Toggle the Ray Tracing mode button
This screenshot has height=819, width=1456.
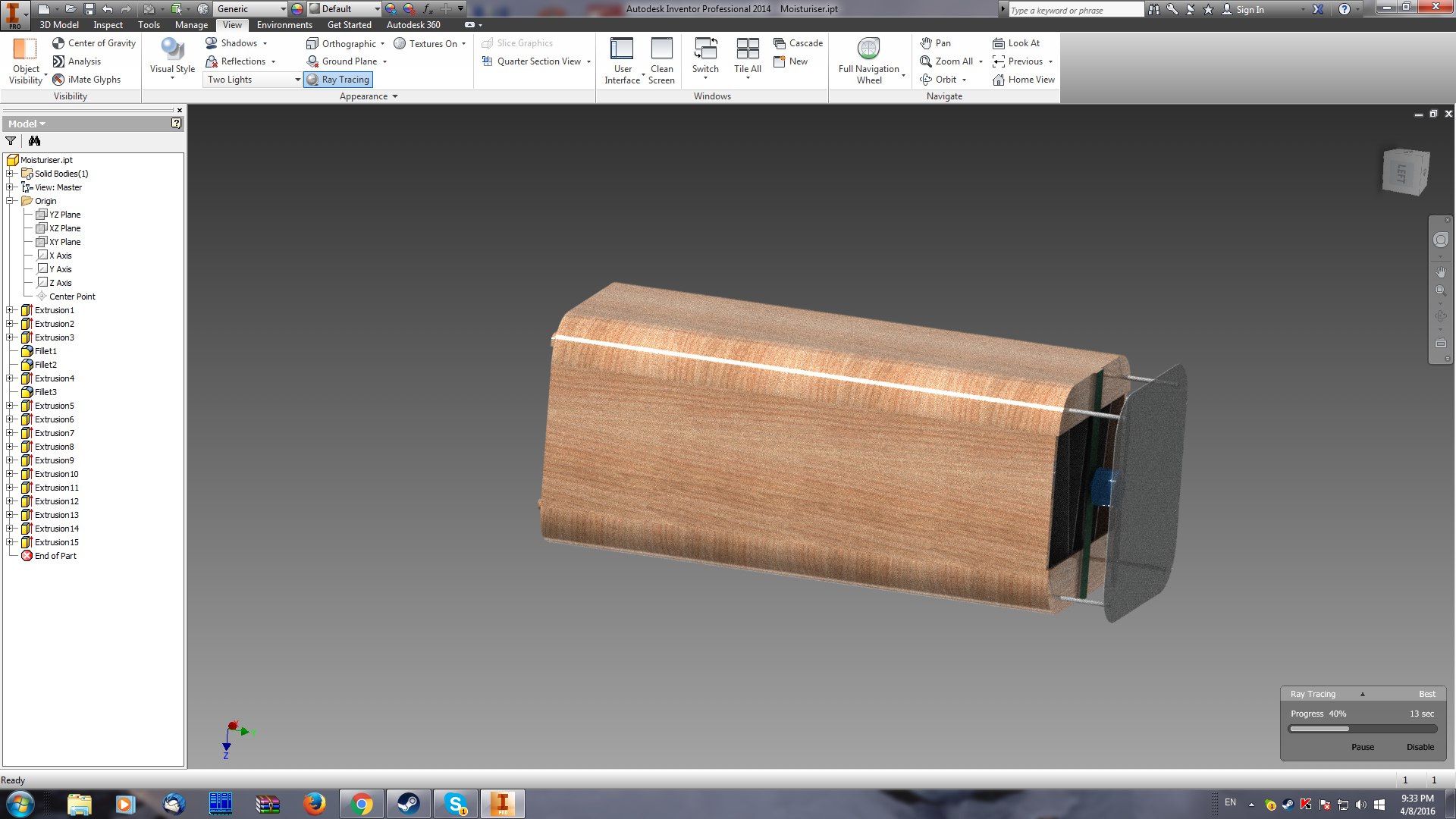tap(338, 80)
